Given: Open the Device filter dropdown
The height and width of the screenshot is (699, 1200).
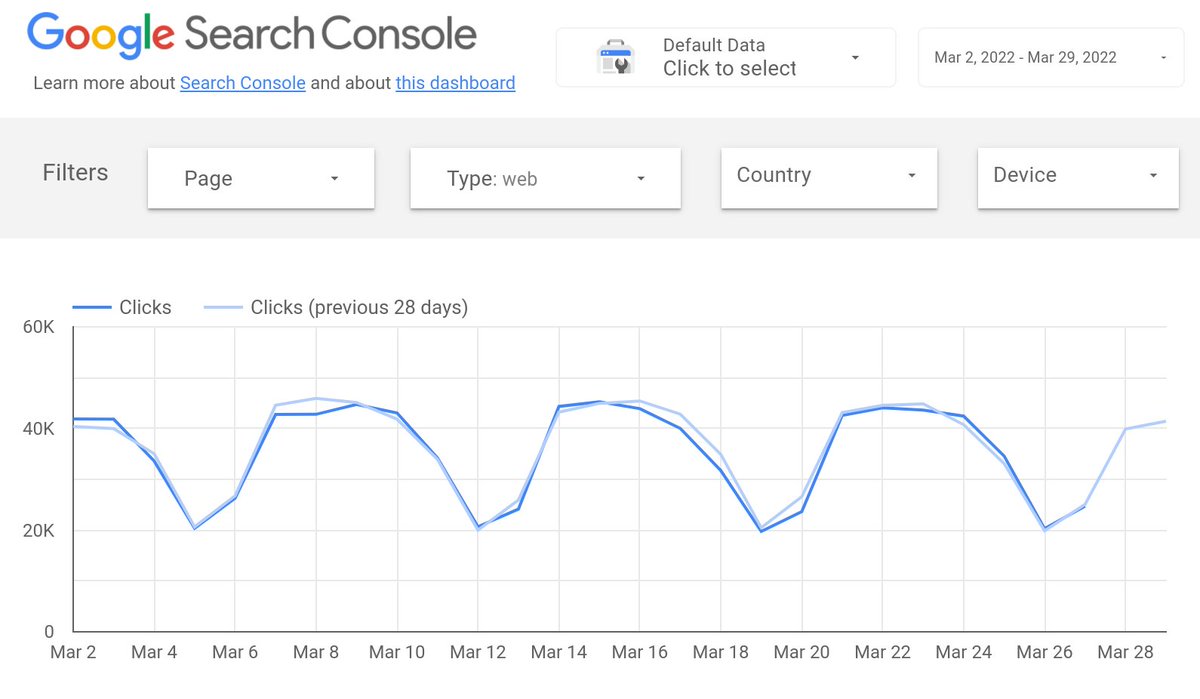Looking at the screenshot, I should tap(1078, 178).
